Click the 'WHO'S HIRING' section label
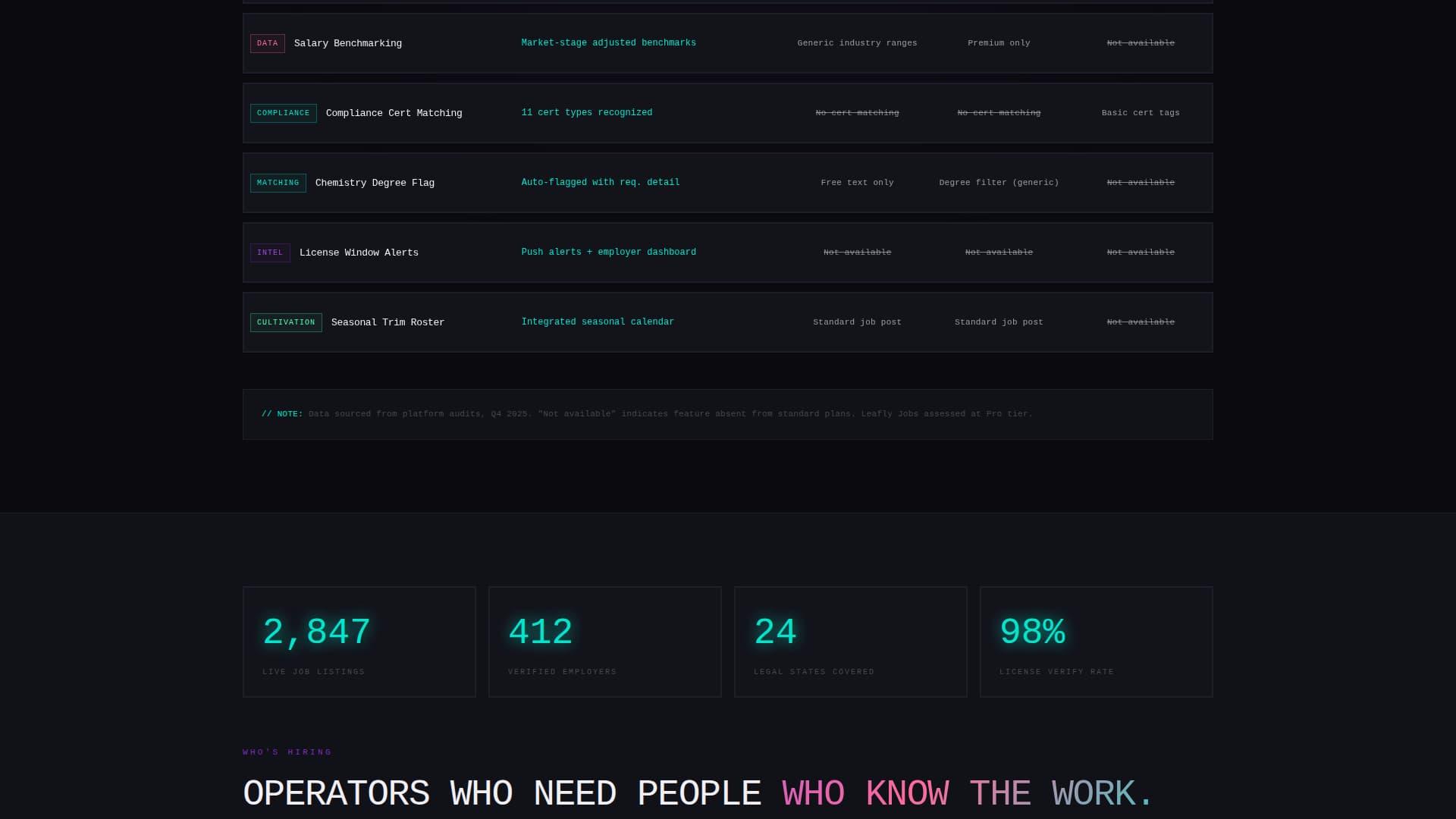The height and width of the screenshot is (819, 1456). click(x=287, y=752)
